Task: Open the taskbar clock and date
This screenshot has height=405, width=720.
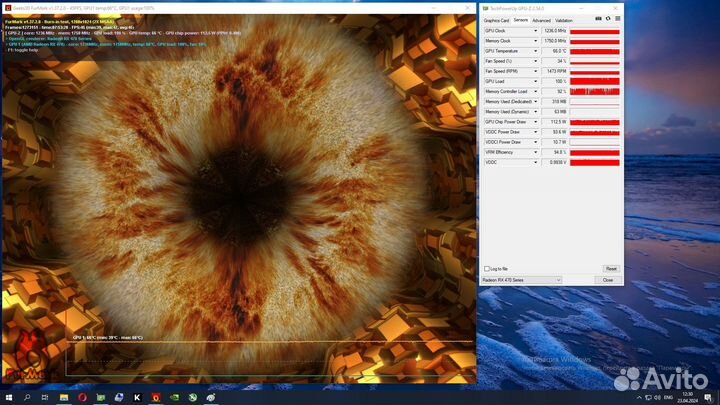Action: (x=687, y=397)
